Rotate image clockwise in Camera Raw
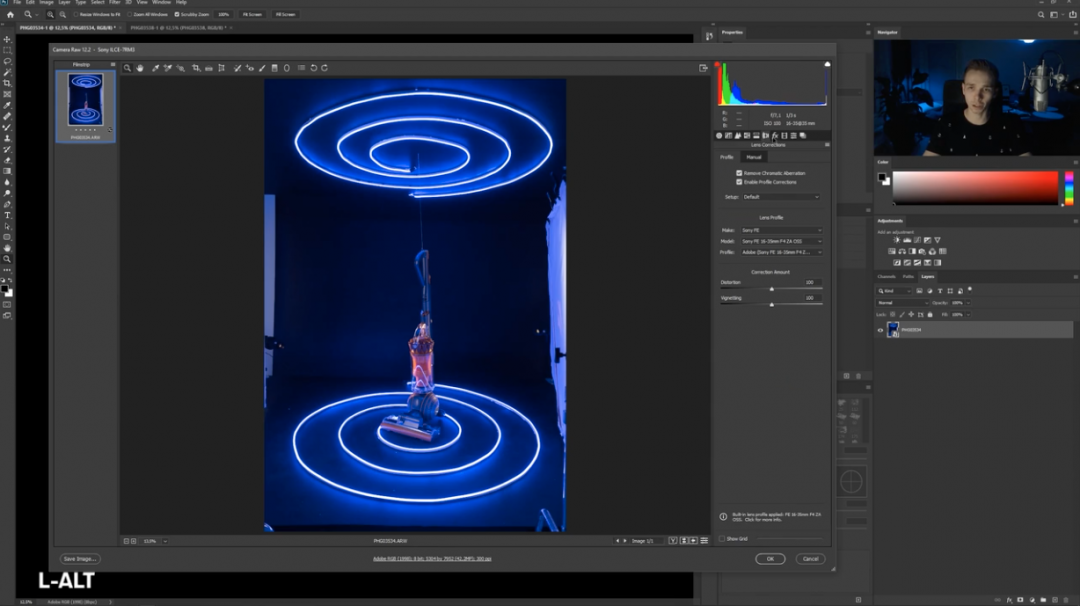 pyautogui.click(x=324, y=68)
